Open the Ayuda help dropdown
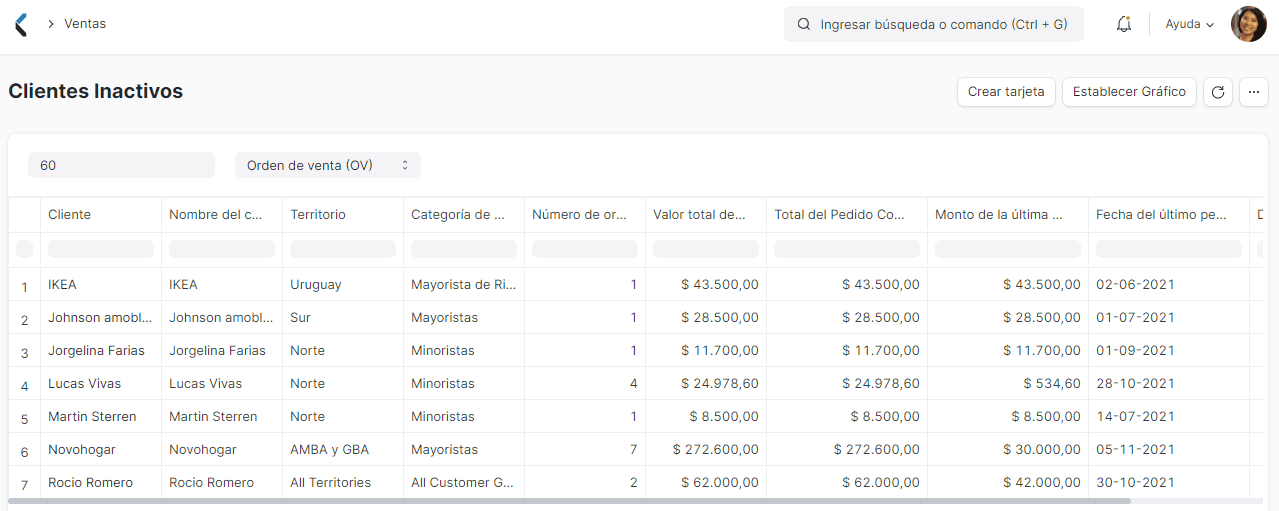 1190,24
